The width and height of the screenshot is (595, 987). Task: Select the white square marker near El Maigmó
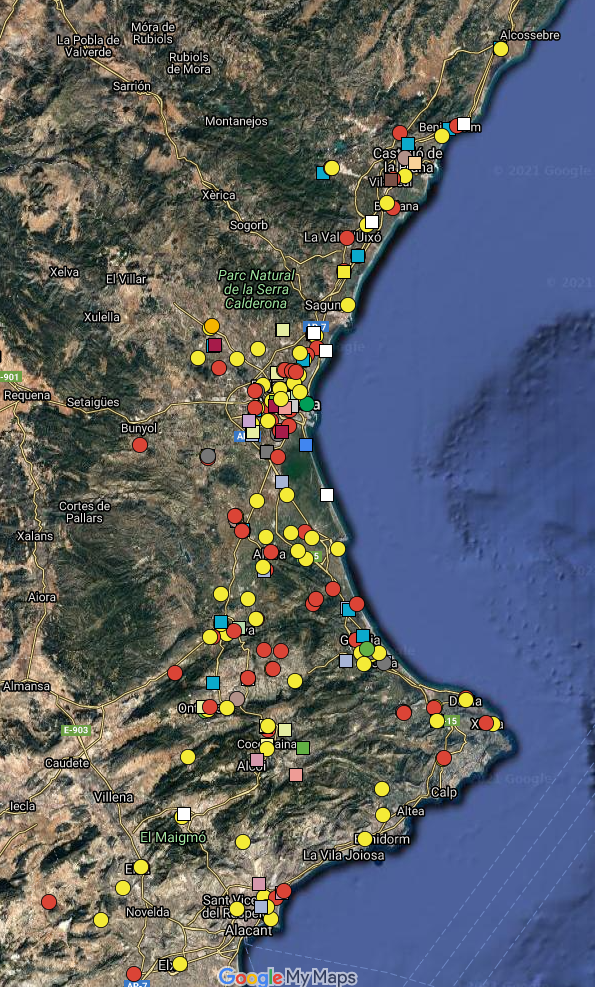coord(184,814)
